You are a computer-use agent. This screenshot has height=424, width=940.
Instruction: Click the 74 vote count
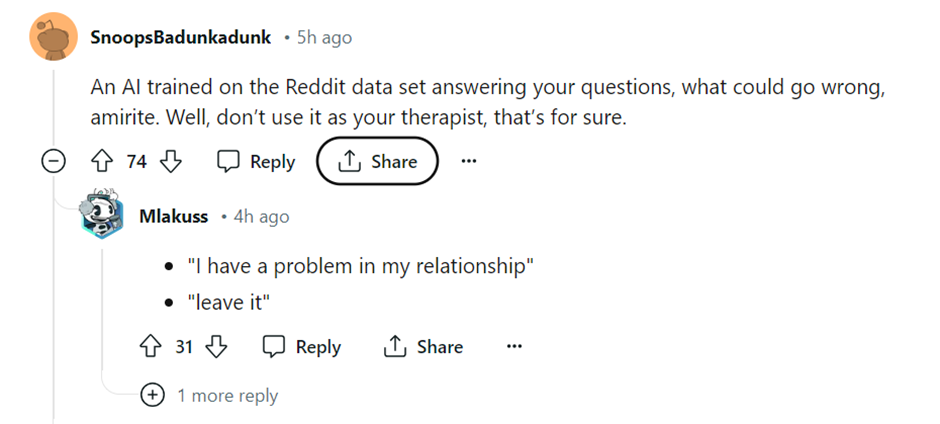point(137,162)
